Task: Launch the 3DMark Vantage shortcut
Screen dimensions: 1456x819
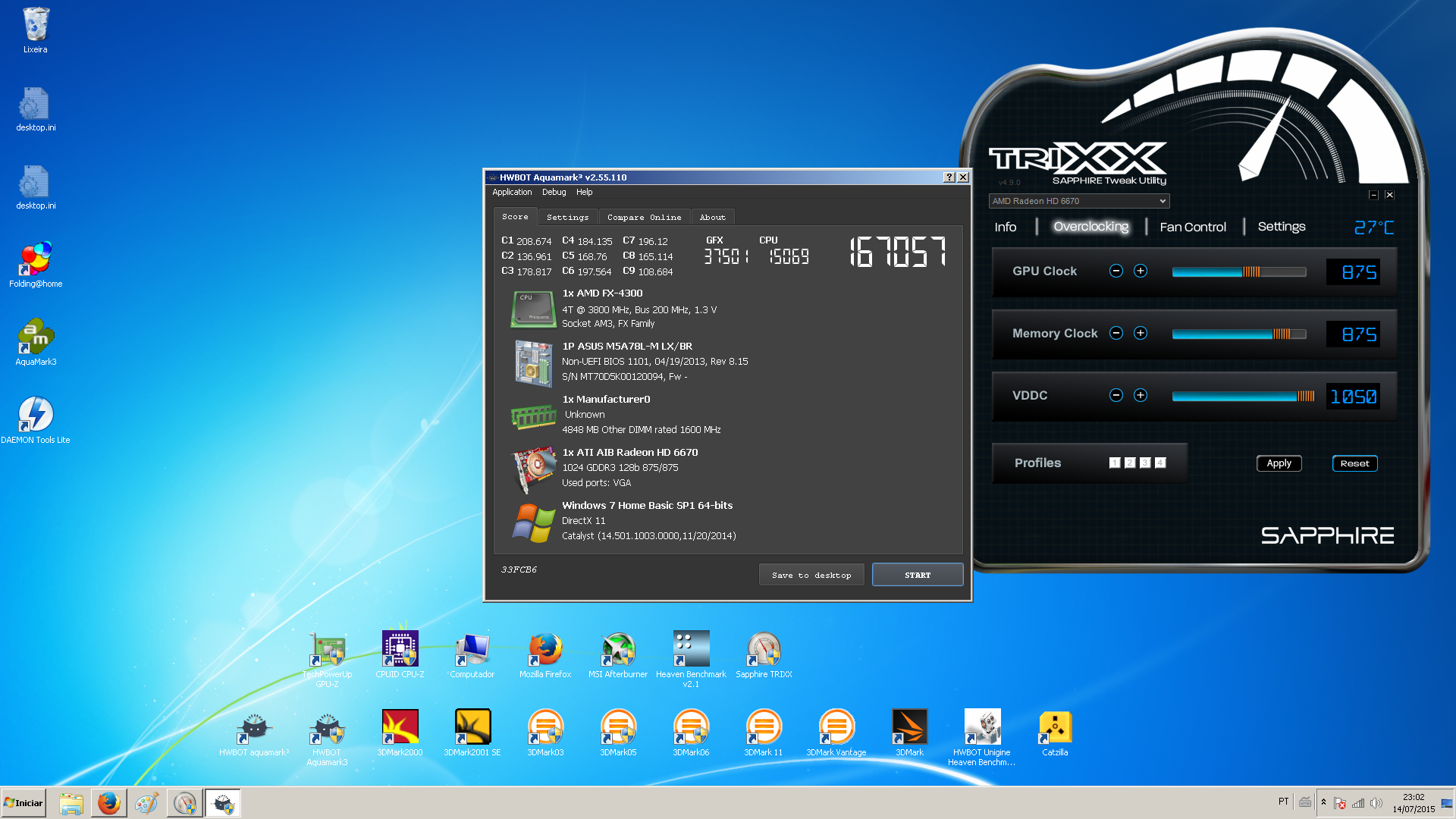Action: pos(836,733)
